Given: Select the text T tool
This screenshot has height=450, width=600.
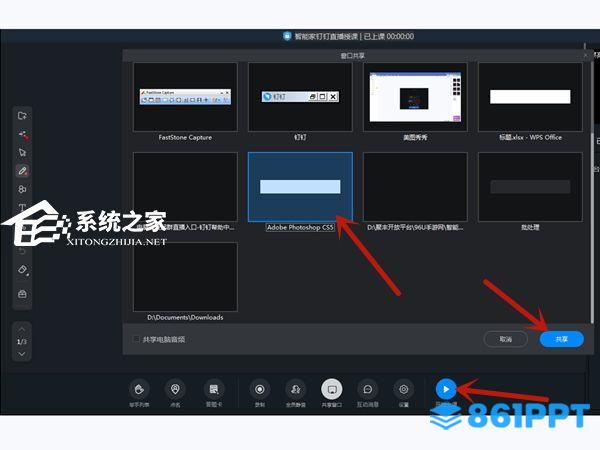Looking at the screenshot, I should (x=22, y=207).
